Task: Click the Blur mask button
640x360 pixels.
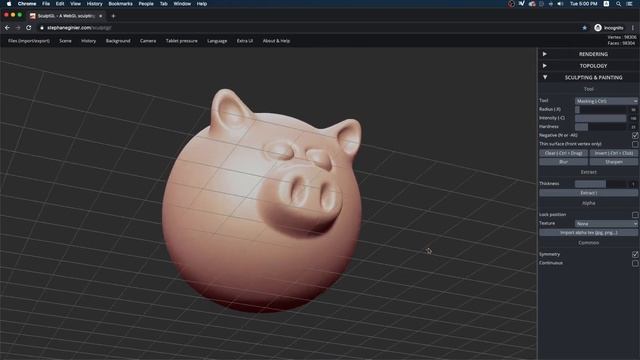Action: point(564,162)
